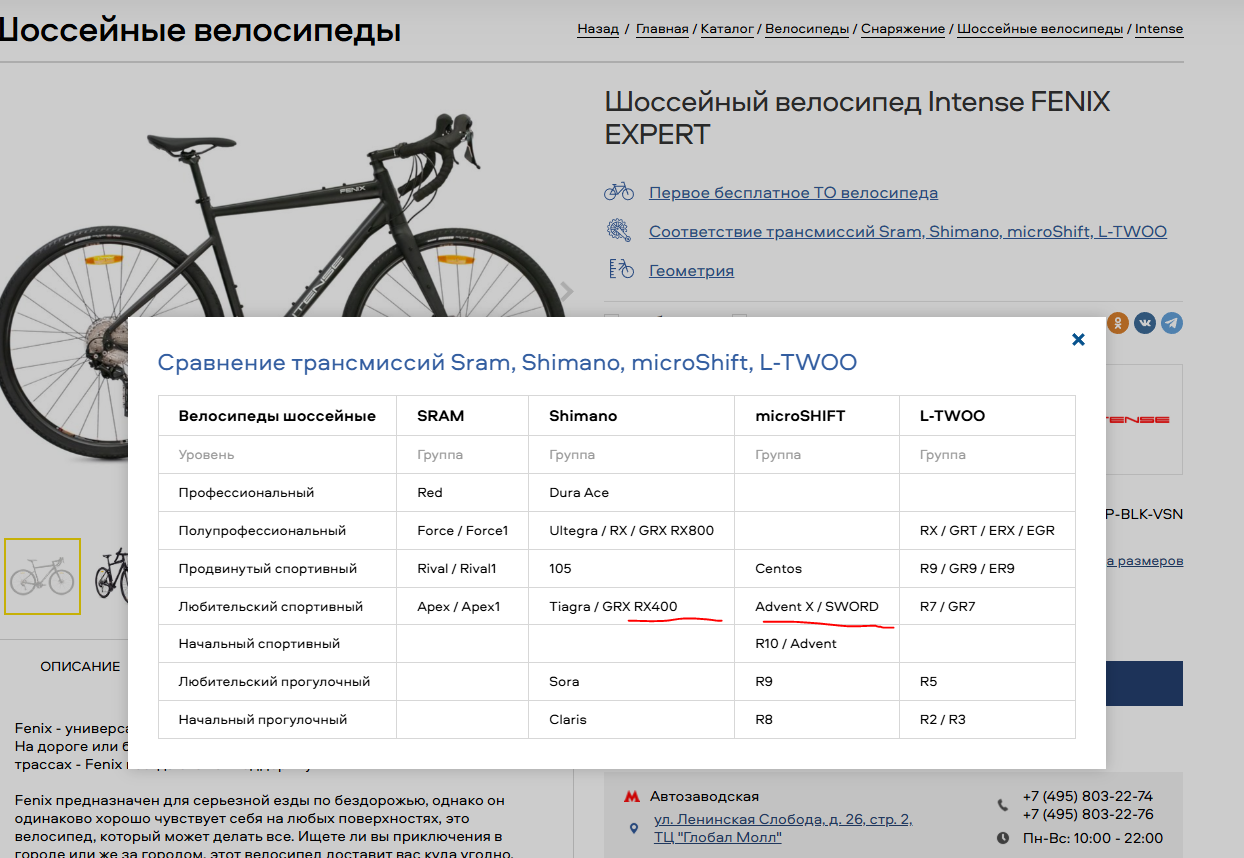
Task: Show next bike photo with arrow
Action: coord(566,291)
